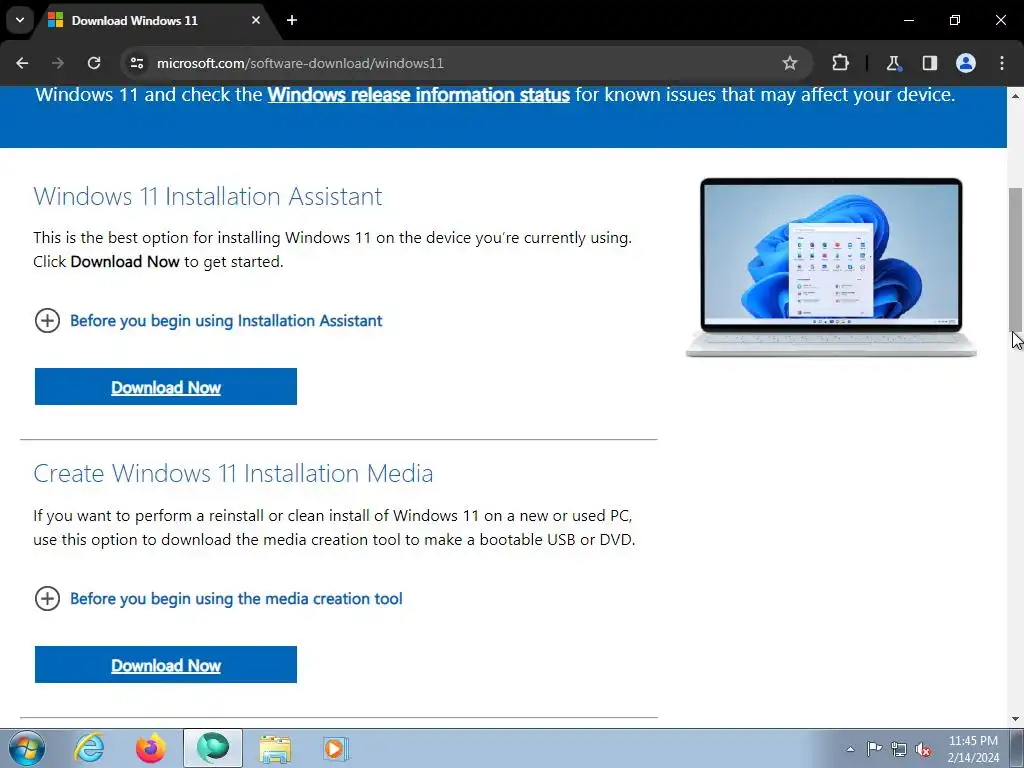
Task: Open the clock showing 11:45 PM
Action: click(973, 749)
